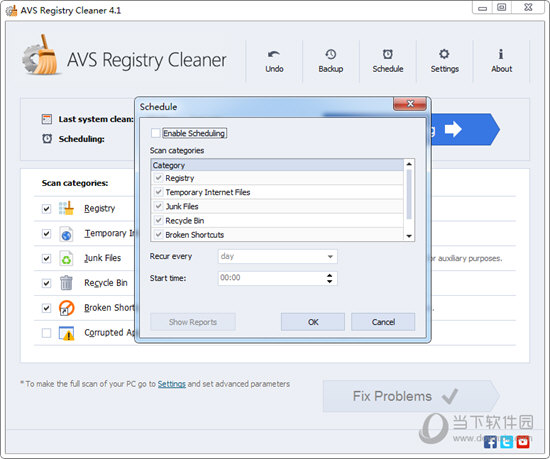Click the Recycle Bin trash icon
The width and height of the screenshot is (550, 459).
(66, 283)
